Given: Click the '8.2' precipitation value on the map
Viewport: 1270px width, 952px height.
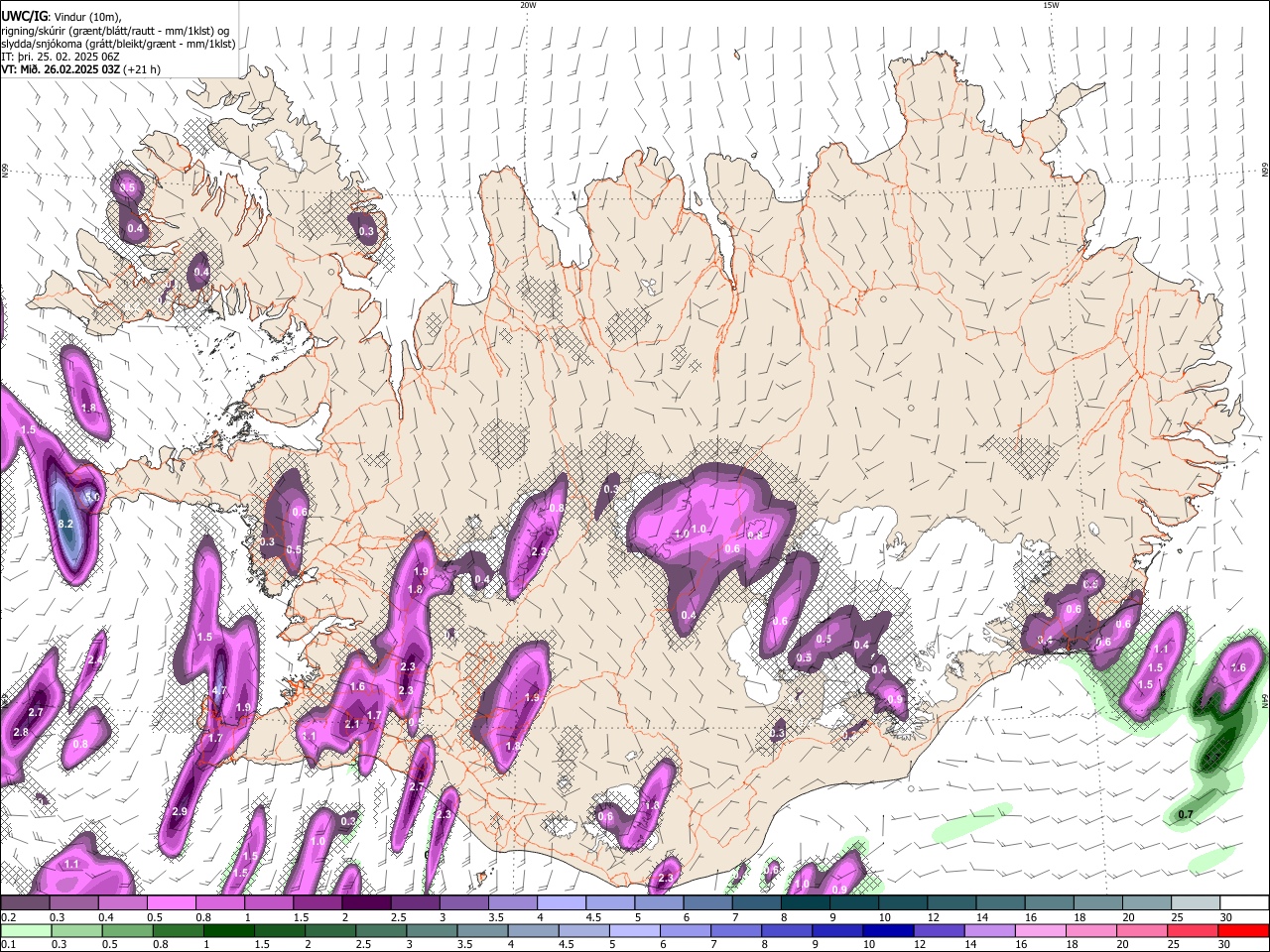Looking at the screenshot, I should click(x=65, y=524).
